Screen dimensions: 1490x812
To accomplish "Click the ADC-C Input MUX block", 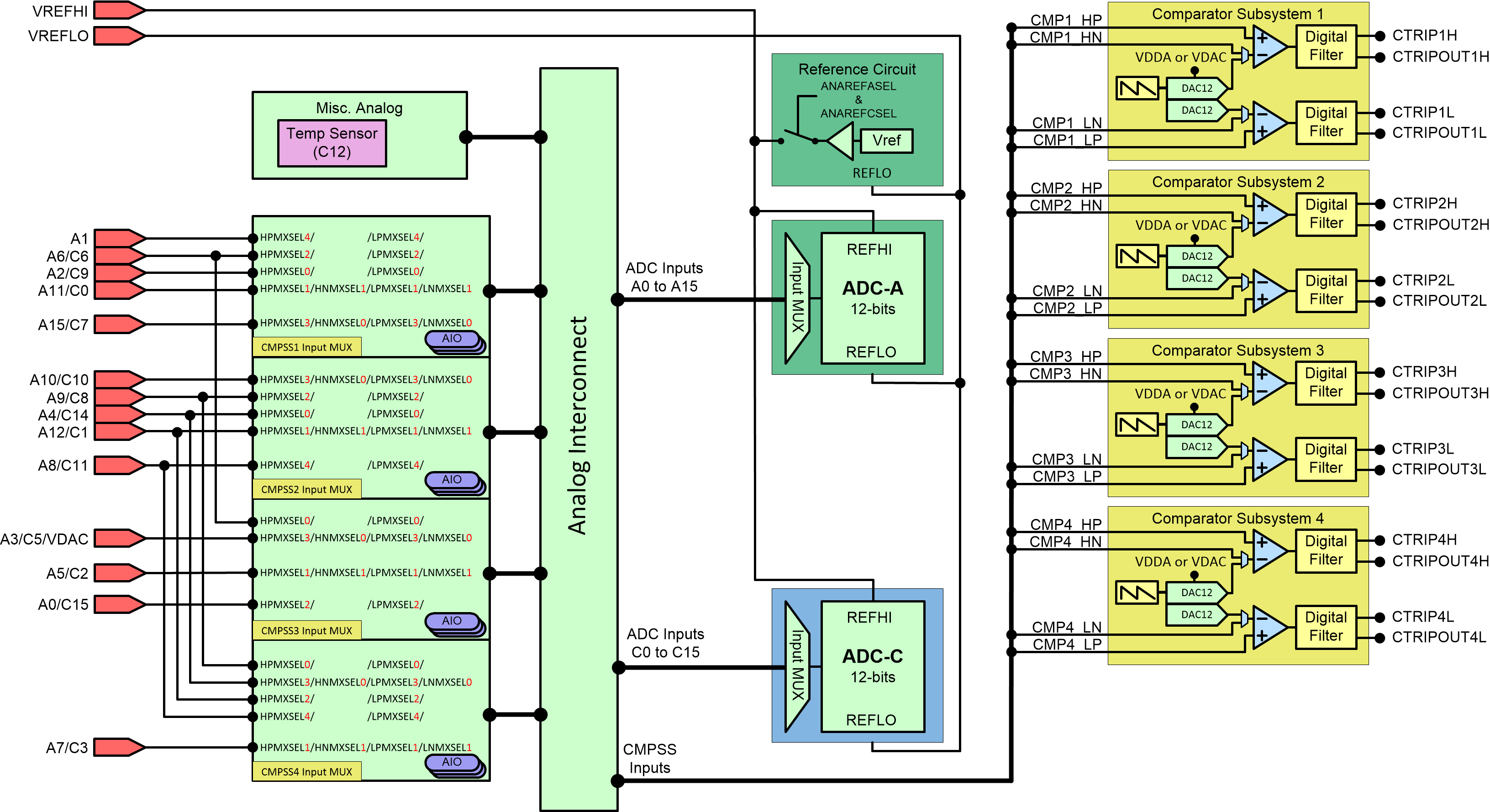I will [797, 666].
